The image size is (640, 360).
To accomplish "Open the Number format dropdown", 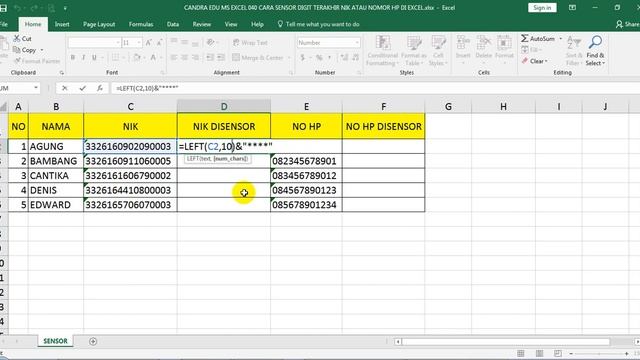I will pos(357,42).
